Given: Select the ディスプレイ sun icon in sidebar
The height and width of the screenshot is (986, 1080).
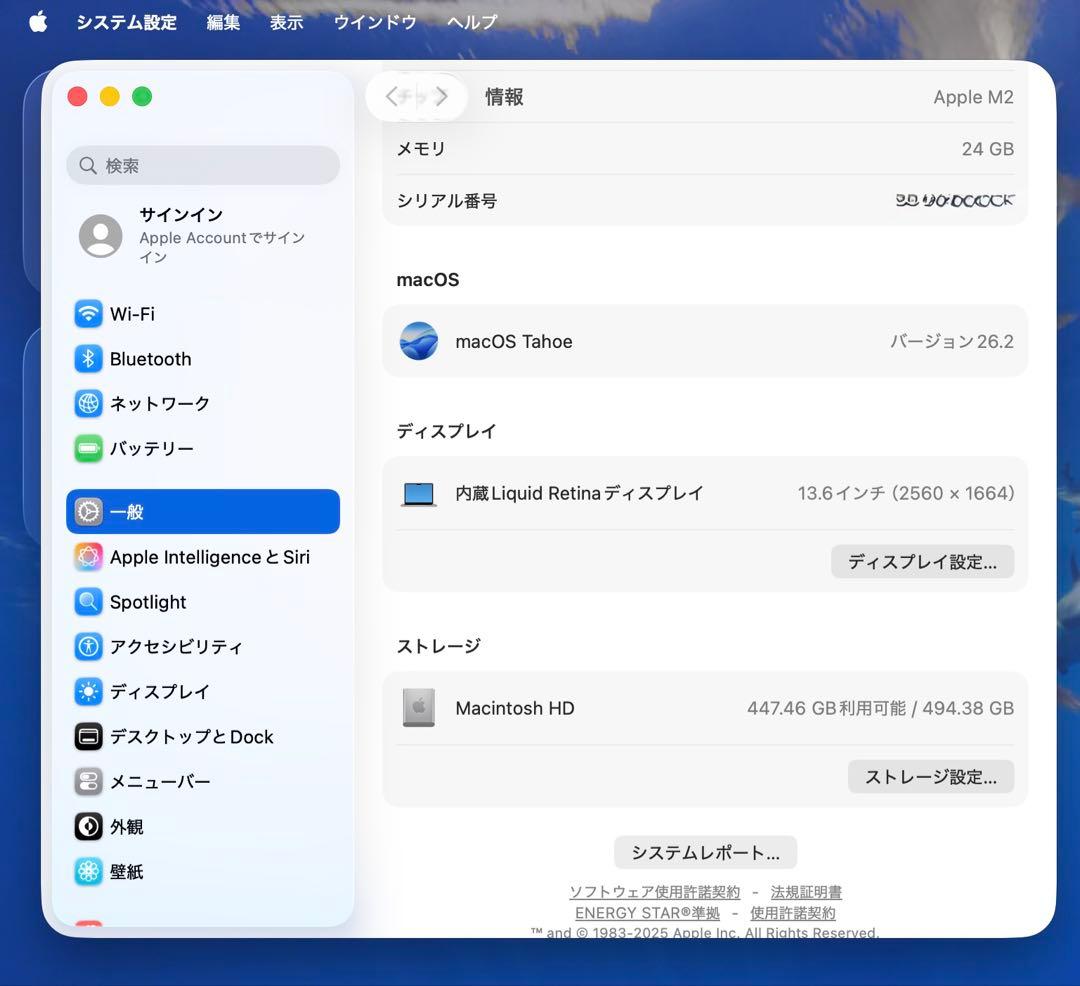Looking at the screenshot, I should [88, 691].
